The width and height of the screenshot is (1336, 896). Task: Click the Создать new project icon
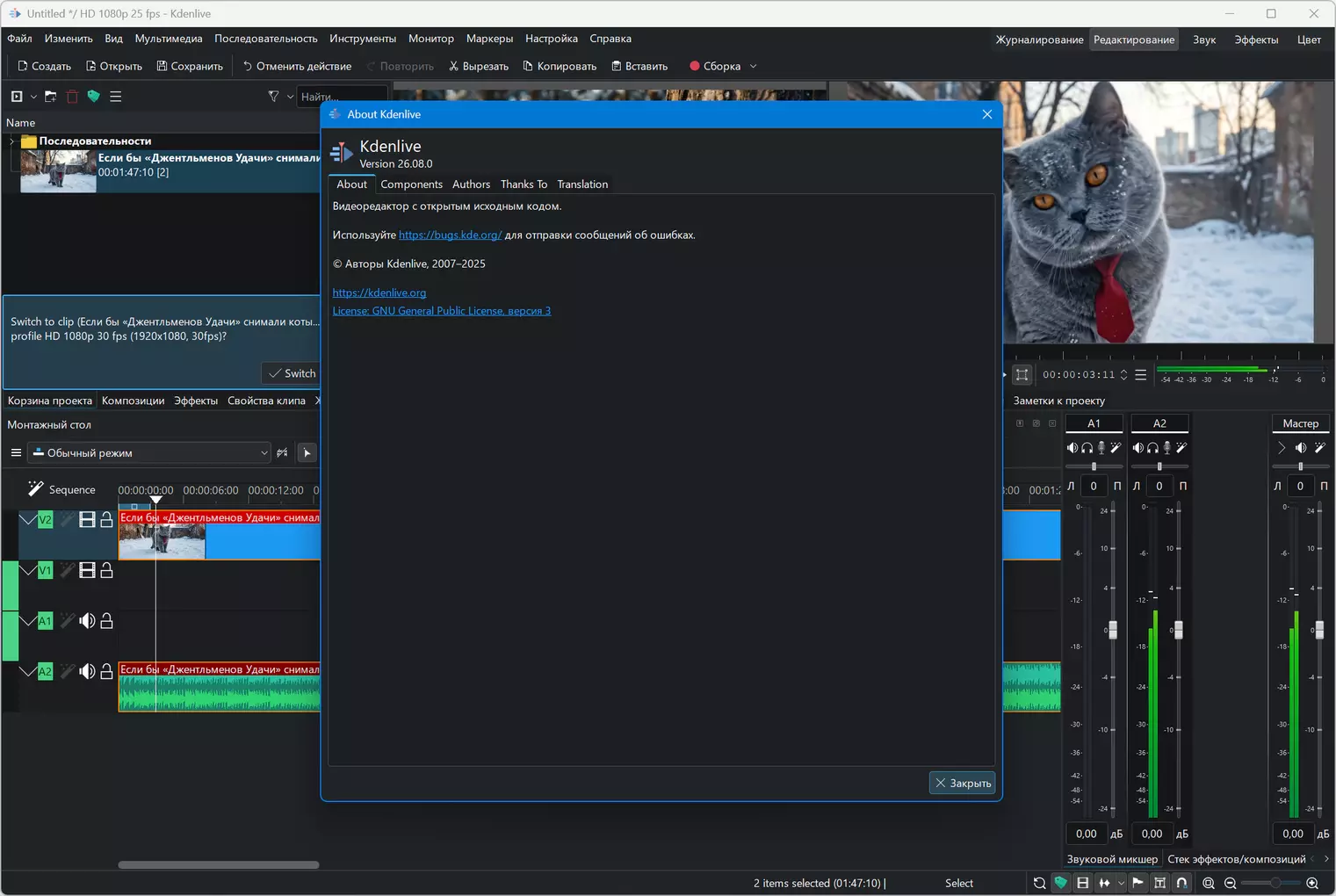point(23,67)
